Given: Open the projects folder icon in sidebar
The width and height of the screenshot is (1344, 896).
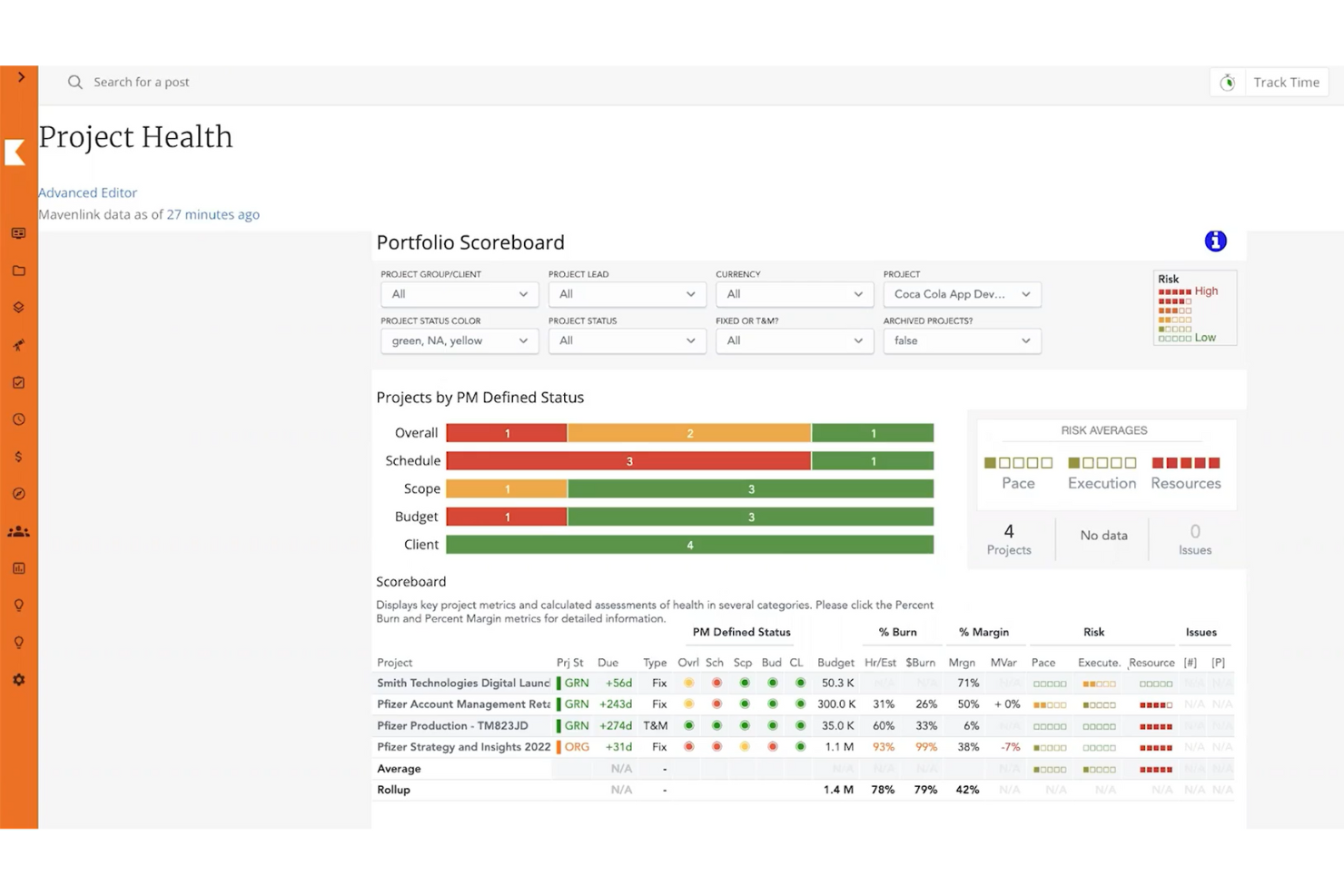Looking at the screenshot, I should point(18,271).
